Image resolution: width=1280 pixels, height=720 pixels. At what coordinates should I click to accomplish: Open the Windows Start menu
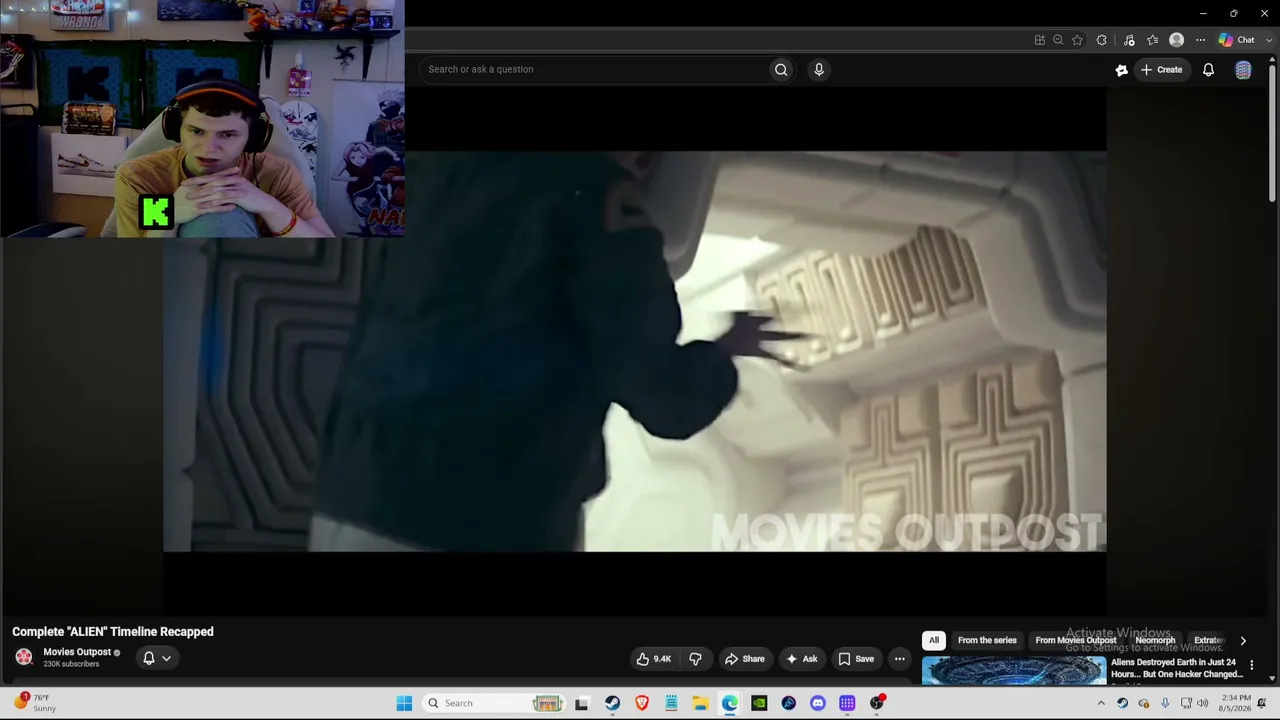[404, 703]
